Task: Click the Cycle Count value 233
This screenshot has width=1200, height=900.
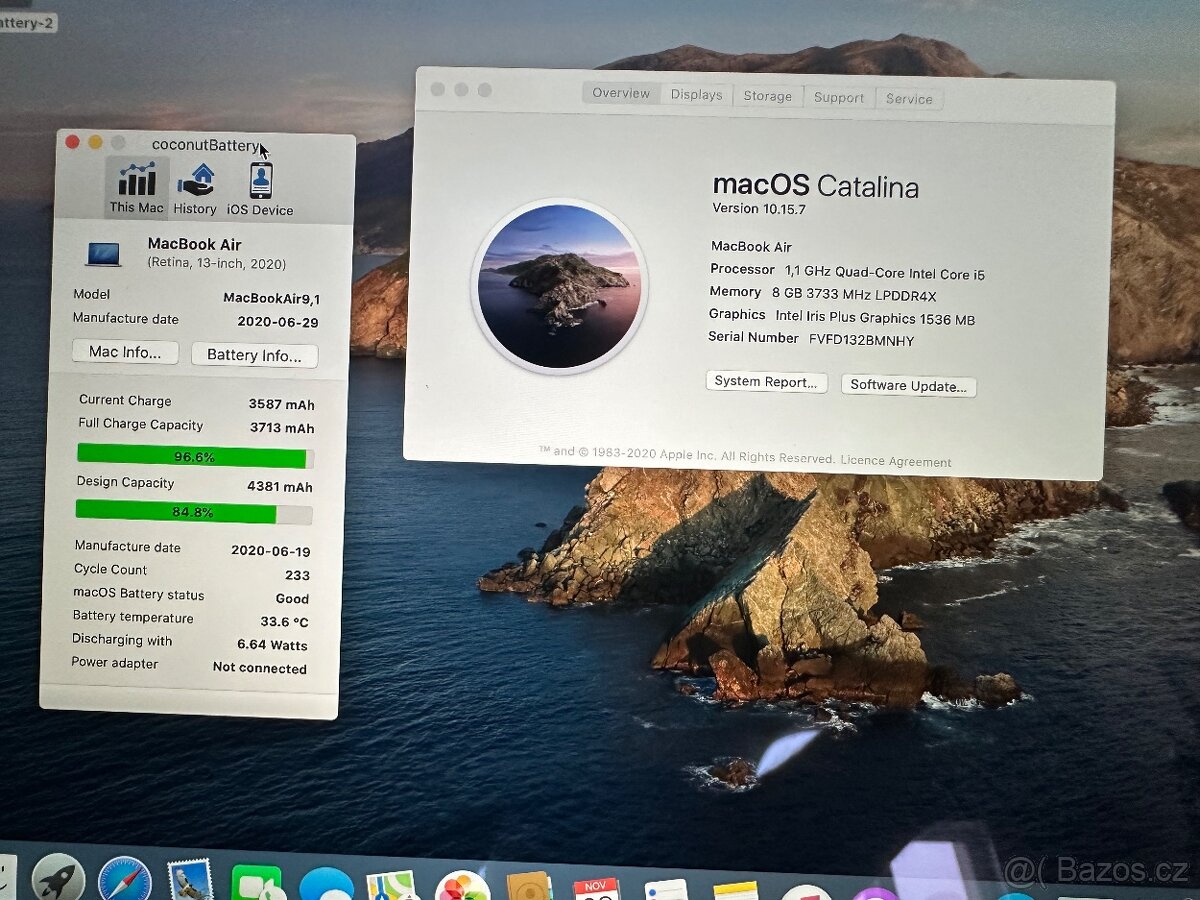Action: [299, 575]
